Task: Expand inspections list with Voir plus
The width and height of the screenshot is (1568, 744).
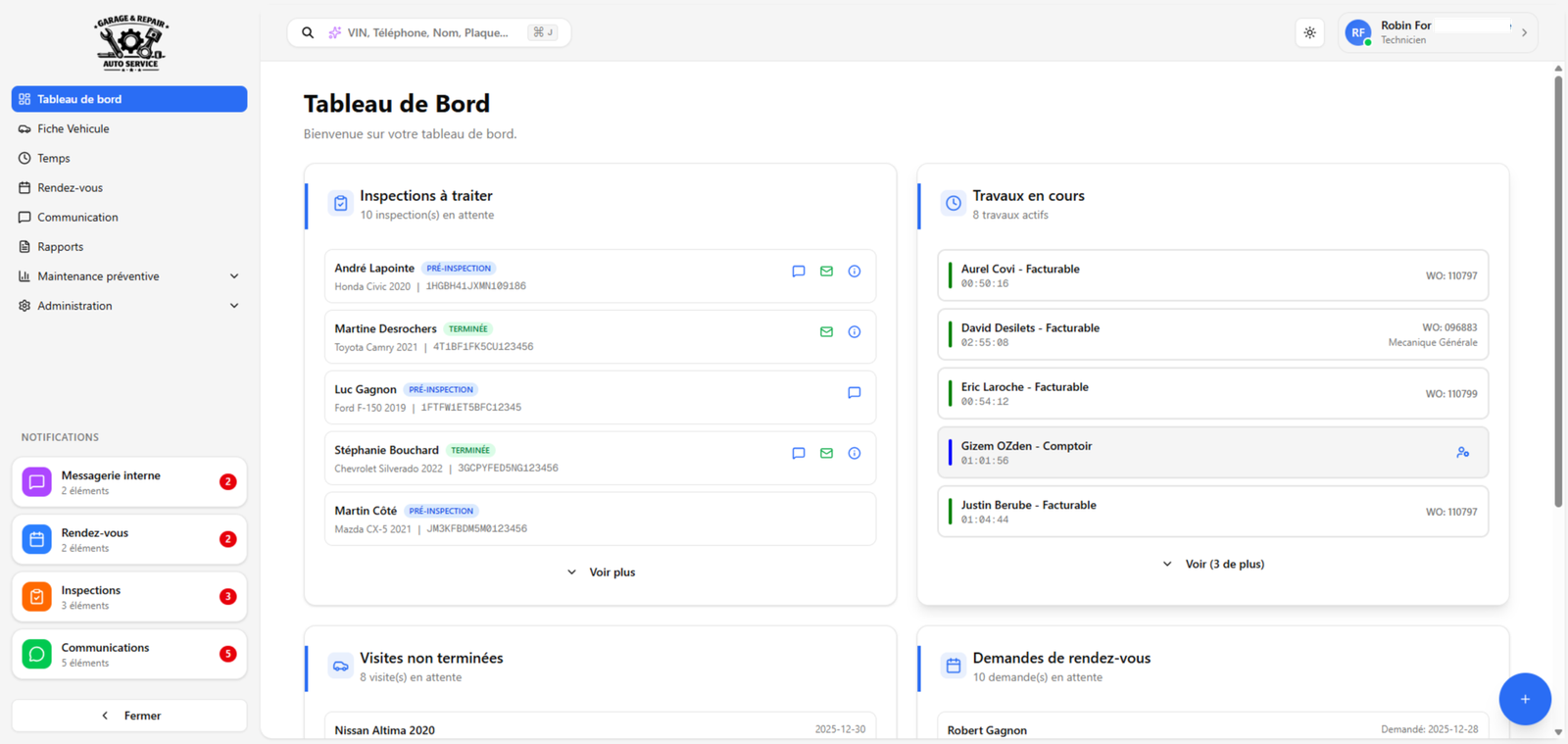Action: click(x=601, y=572)
